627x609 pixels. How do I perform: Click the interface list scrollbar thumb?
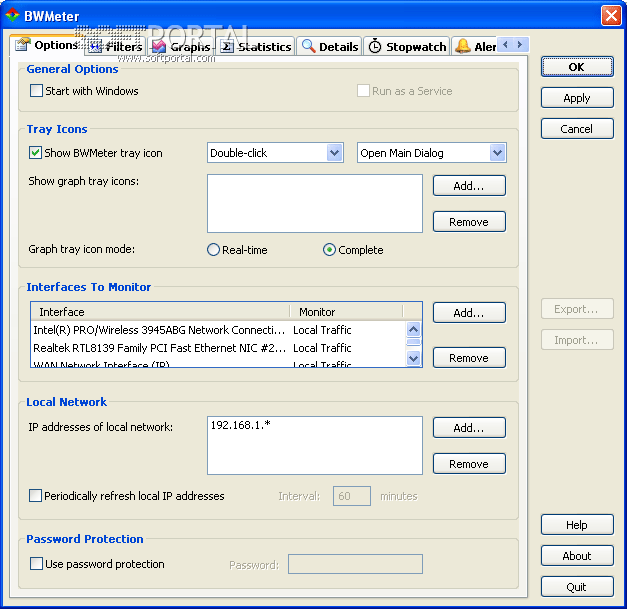pos(413,342)
